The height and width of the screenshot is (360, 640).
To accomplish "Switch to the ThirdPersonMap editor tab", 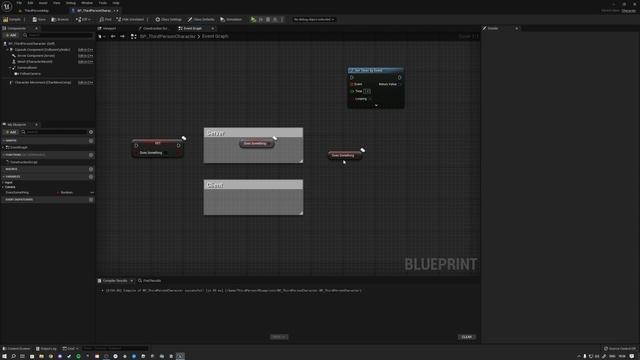I will pyautogui.click(x=35, y=11).
